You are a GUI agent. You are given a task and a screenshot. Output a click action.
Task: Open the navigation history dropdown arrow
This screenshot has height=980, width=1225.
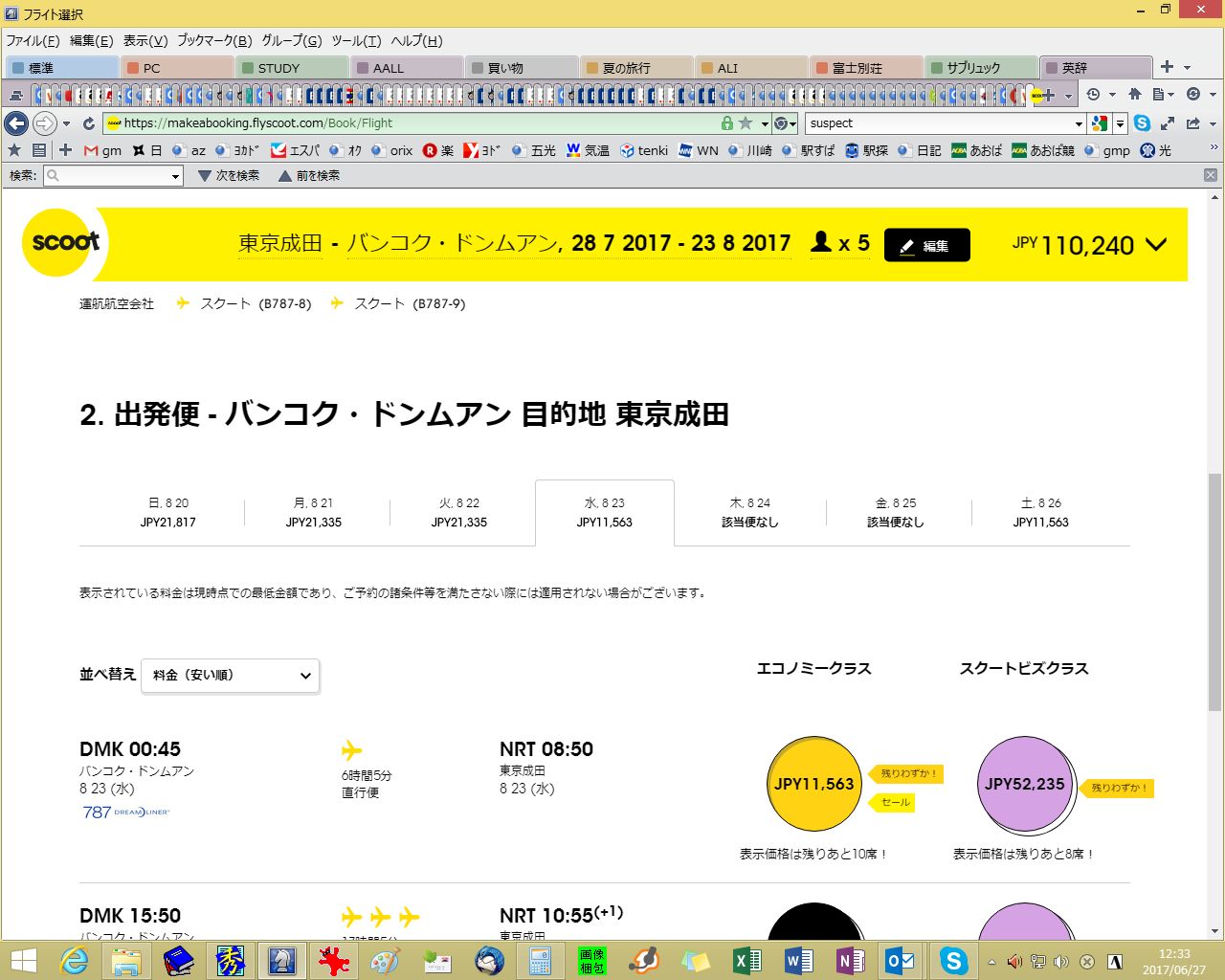click(x=66, y=123)
